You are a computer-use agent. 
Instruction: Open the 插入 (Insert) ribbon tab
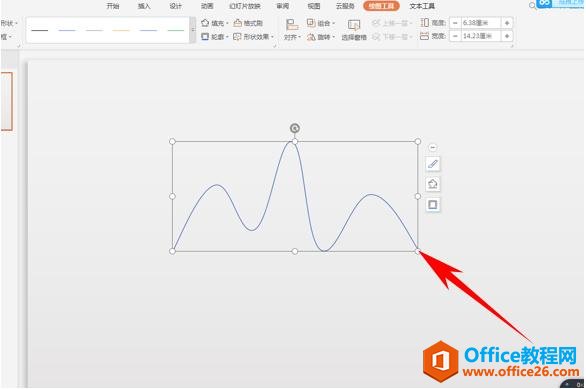[144, 6]
